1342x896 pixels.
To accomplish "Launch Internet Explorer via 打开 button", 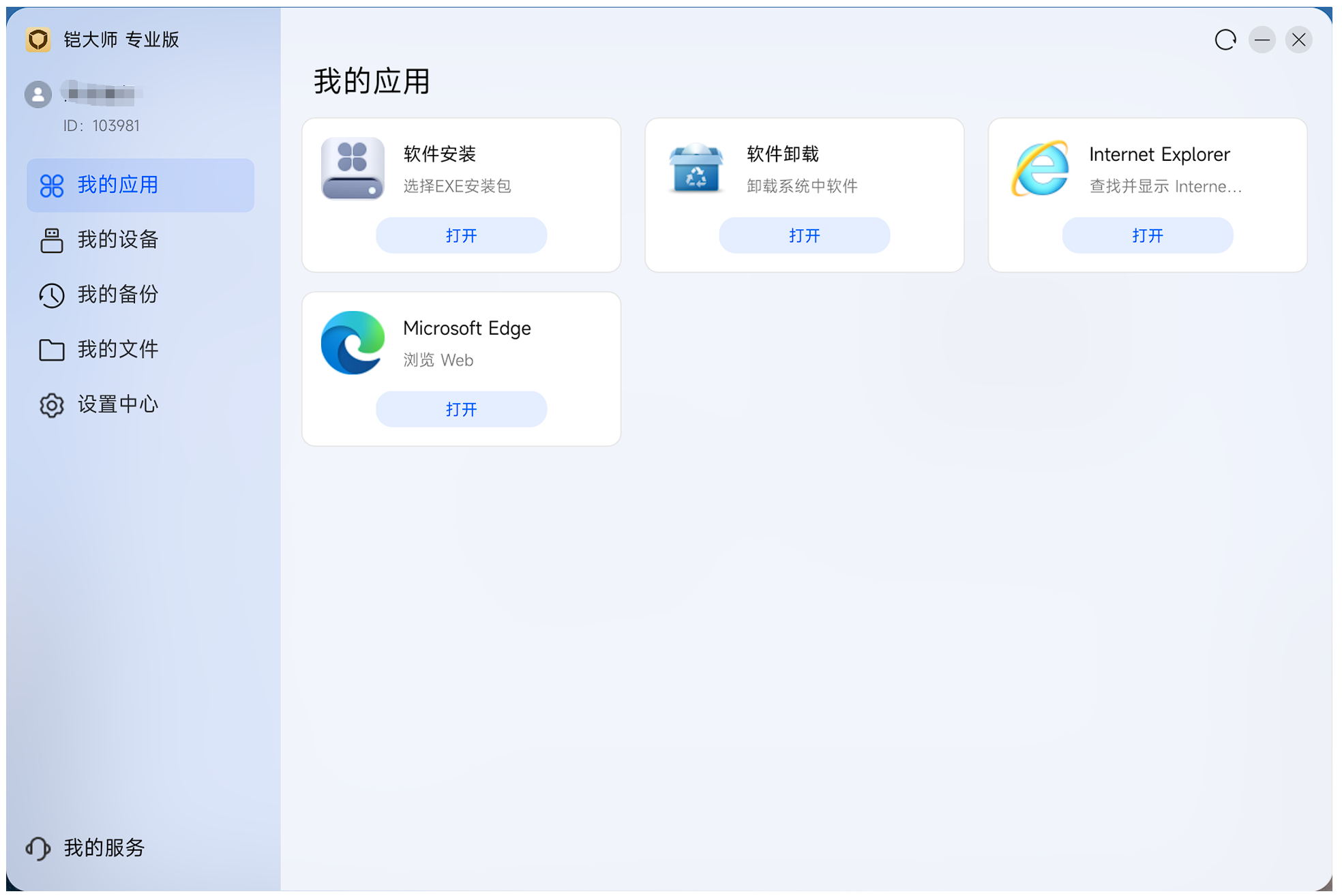I will point(1148,236).
